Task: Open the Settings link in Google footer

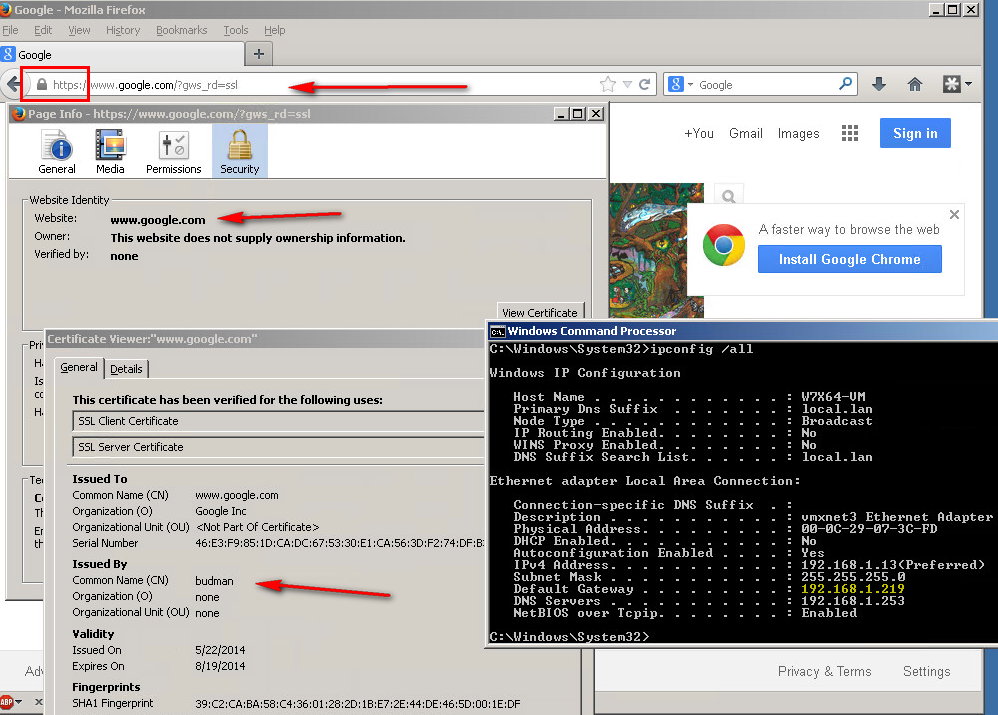Action: (926, 671)
